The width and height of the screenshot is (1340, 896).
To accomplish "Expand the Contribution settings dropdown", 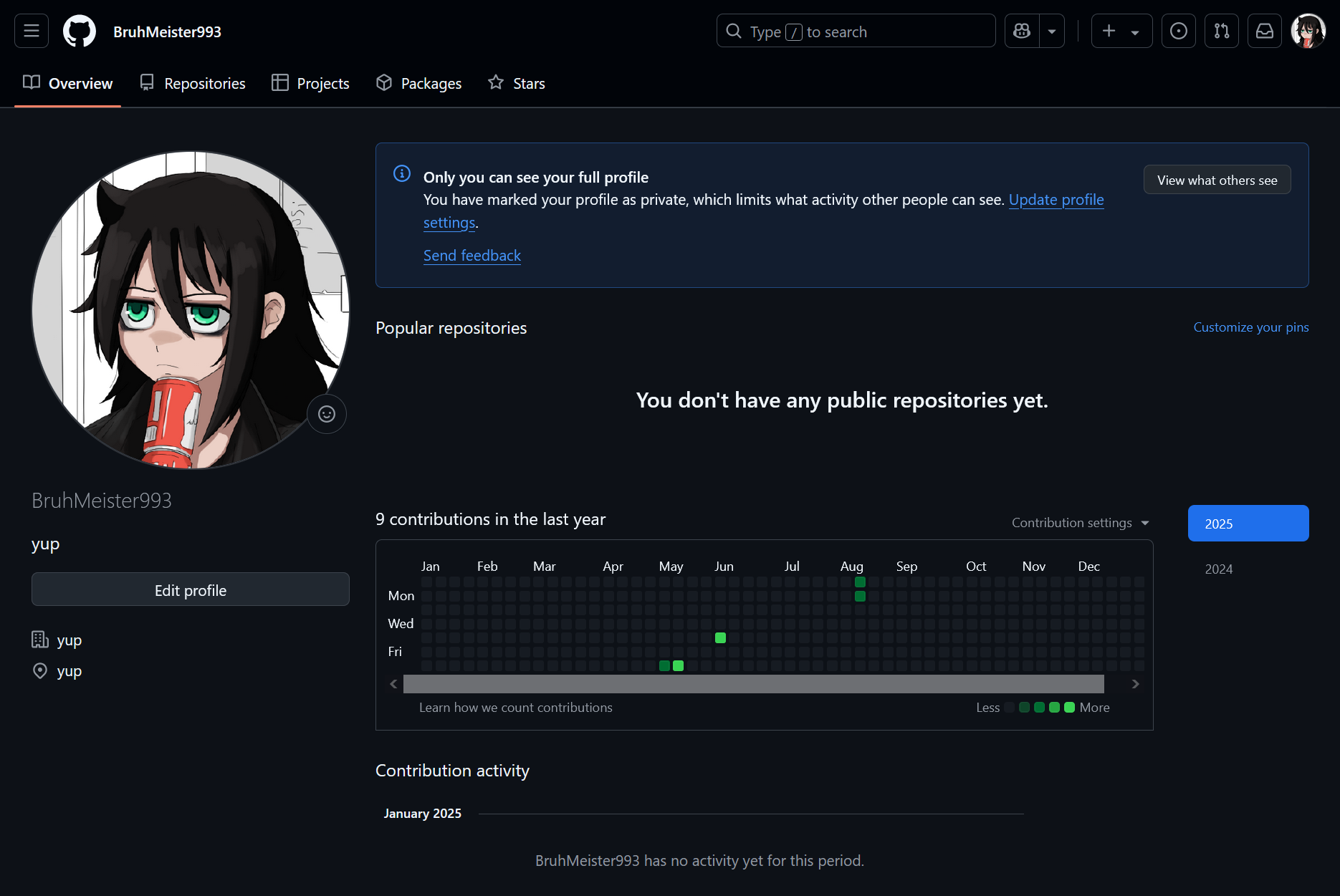I will coord(1081,523).
